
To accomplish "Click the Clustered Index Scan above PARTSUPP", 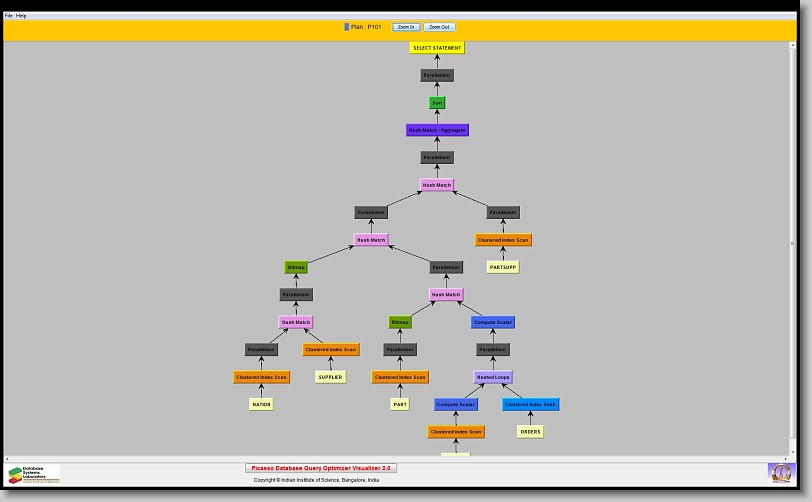I will 503,240.
